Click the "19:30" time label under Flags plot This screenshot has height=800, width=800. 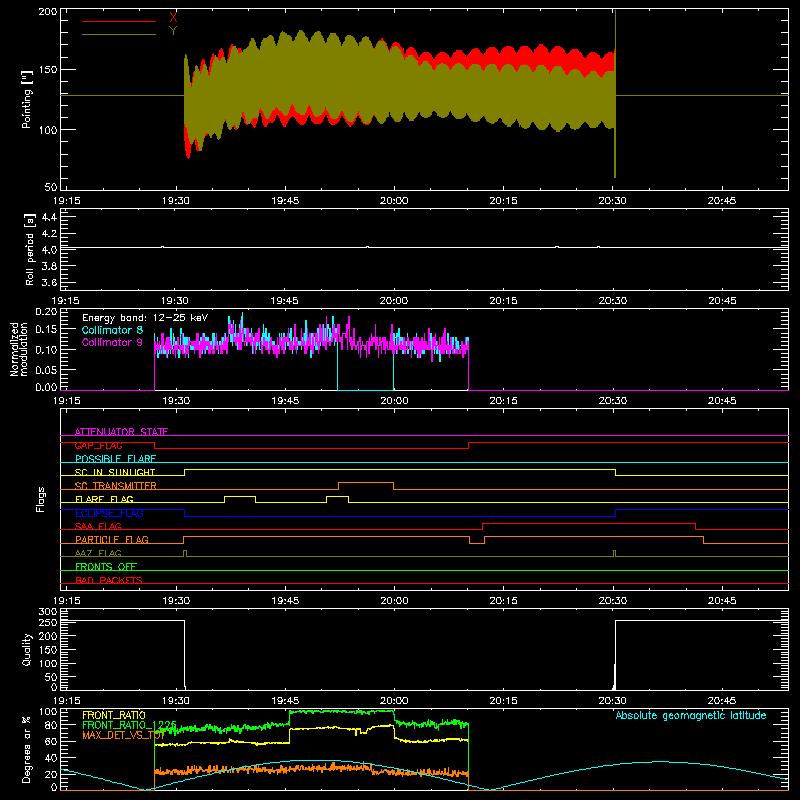176,601
